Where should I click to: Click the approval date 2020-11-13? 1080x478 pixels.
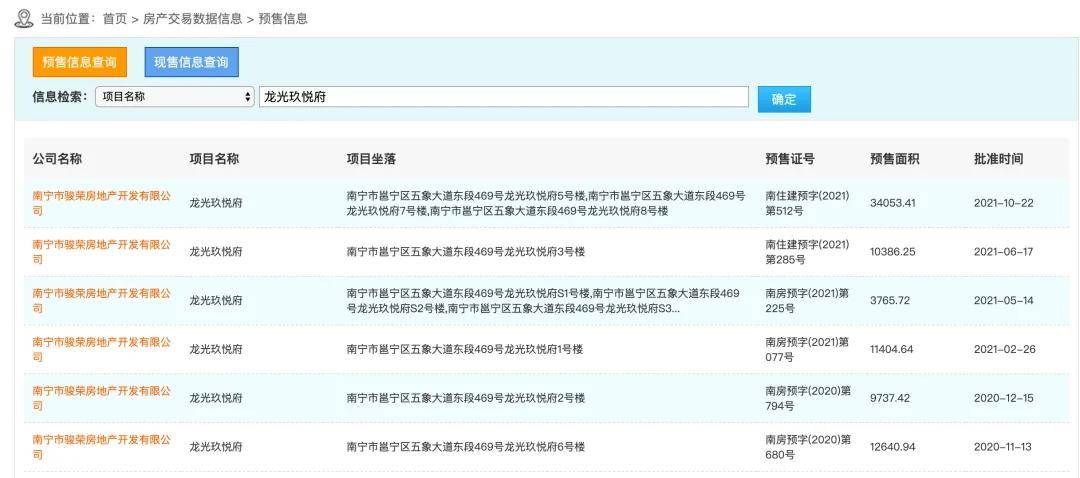(1003, 447)
